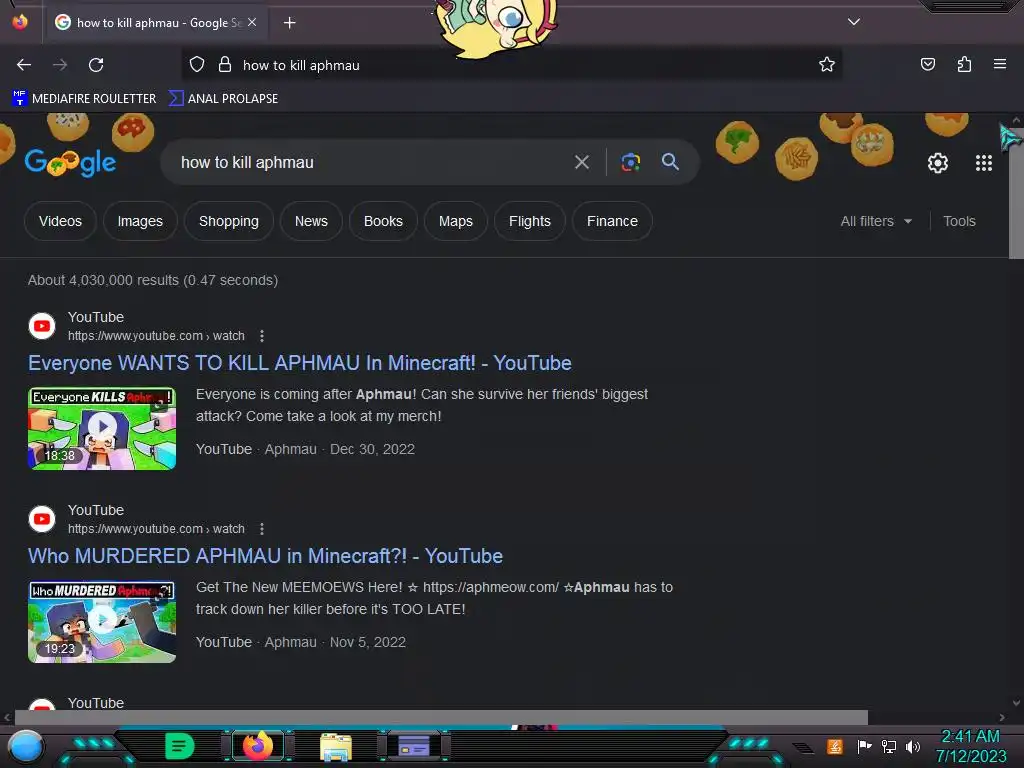Screen dimensions: 1024x768
Task: Filter results by Books
Action: click(x=383, y=221)
